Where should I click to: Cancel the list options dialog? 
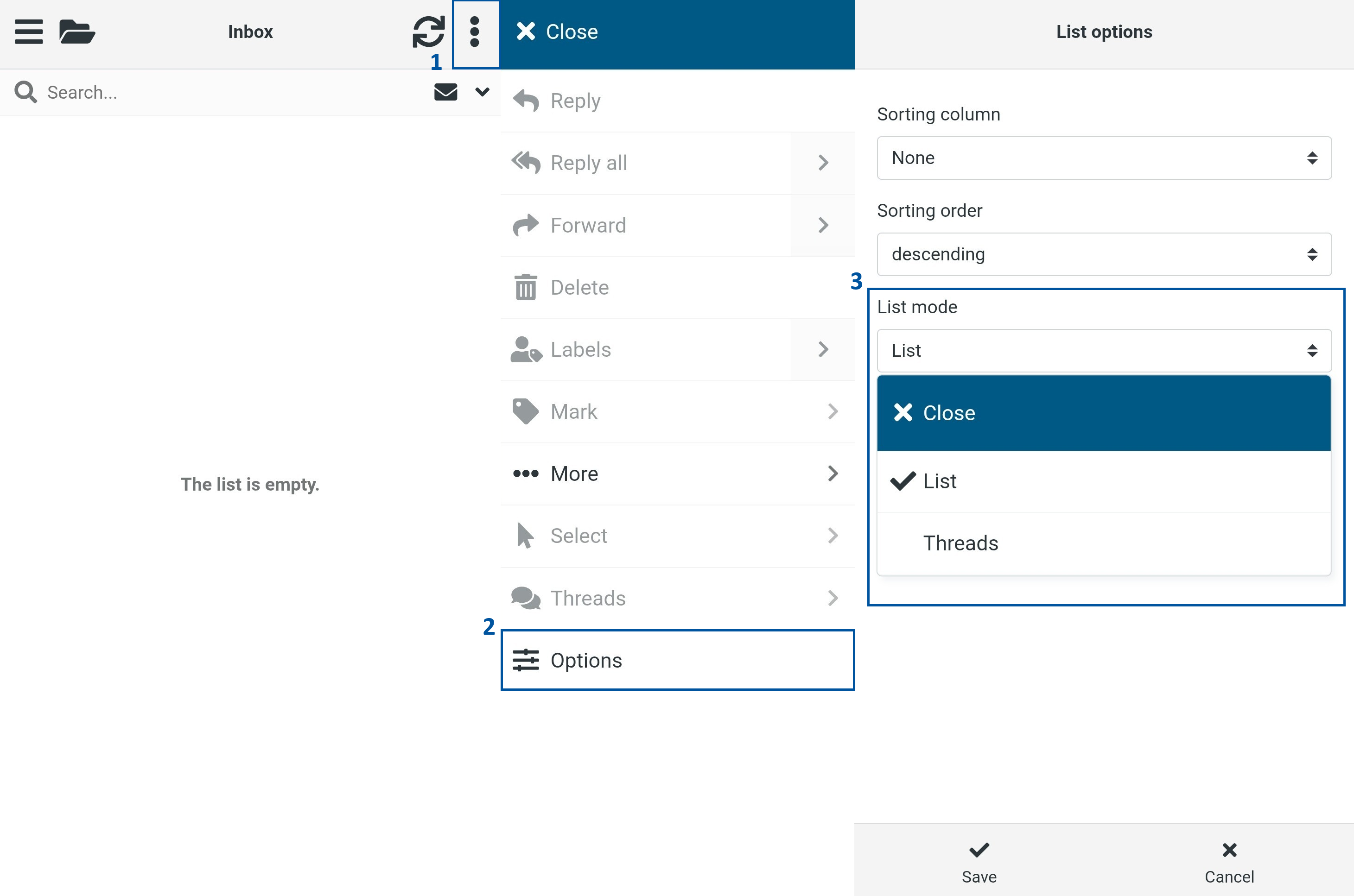(1229, 862)
